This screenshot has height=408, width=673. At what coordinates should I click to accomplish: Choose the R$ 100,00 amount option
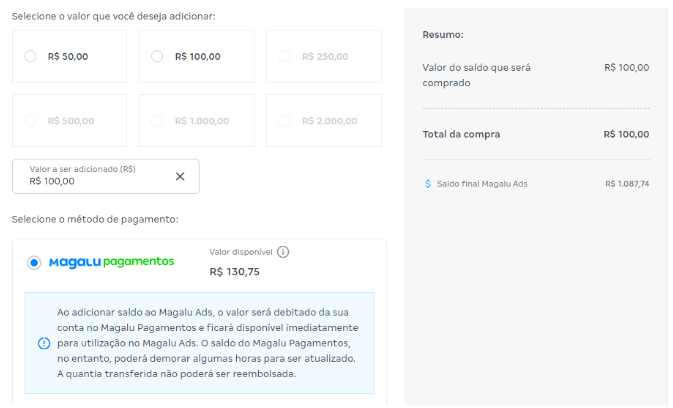pos(157,57)
